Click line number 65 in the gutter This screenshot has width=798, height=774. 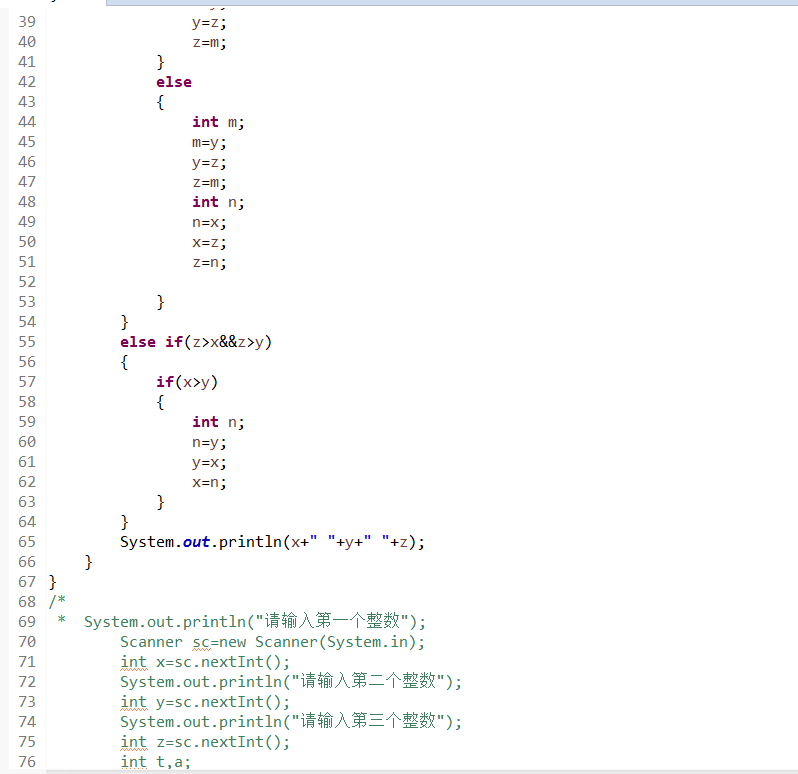click(27, 542)
